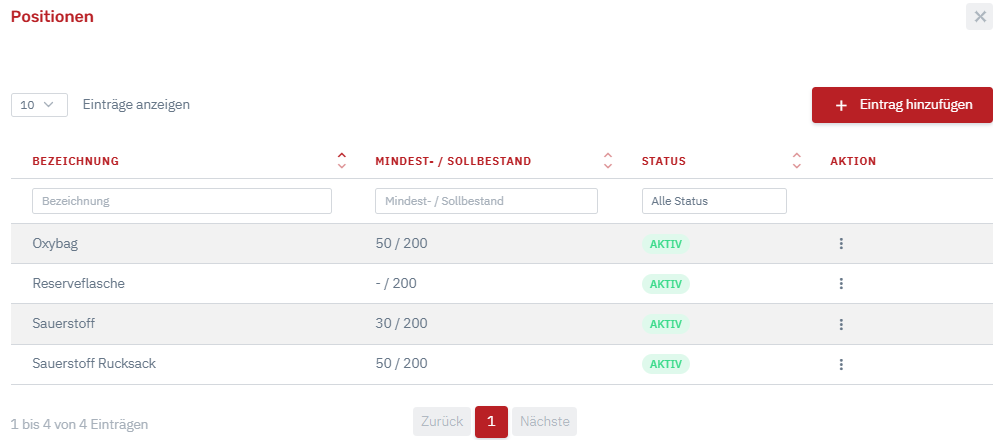The height and width of the screenshot is (440, 1004).
Task: Select page 1 in the pagination
Action: 491,422
